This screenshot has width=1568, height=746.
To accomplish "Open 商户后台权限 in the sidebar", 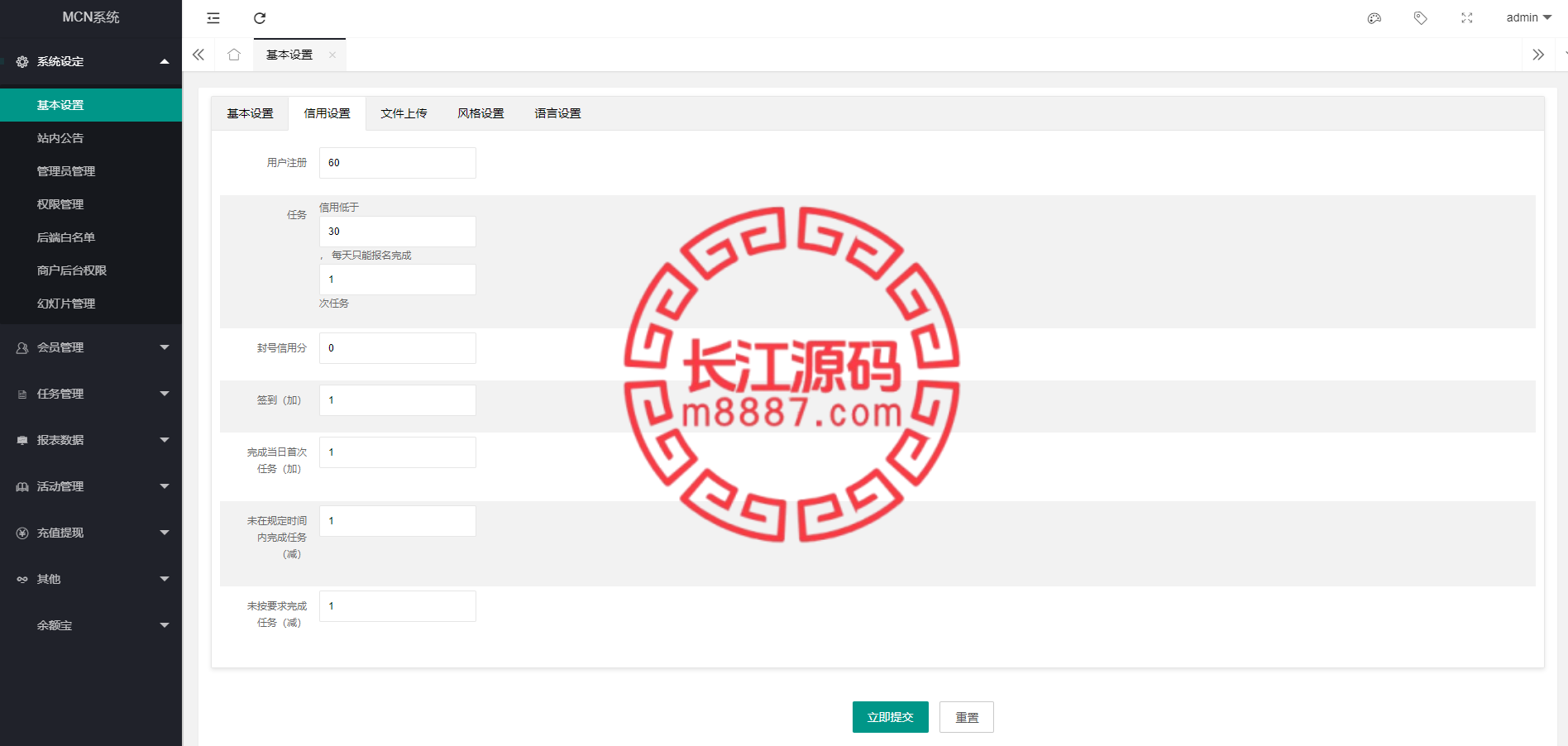I will pos(91,270).
